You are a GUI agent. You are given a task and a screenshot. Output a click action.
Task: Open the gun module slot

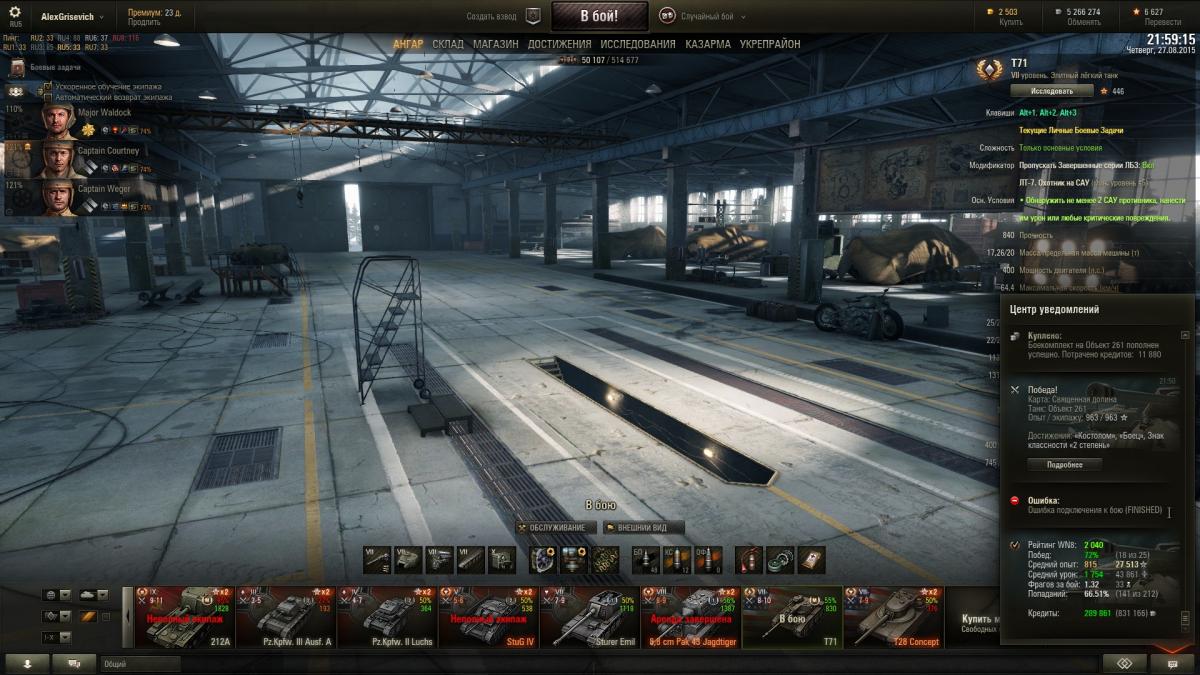coord(379,560)
